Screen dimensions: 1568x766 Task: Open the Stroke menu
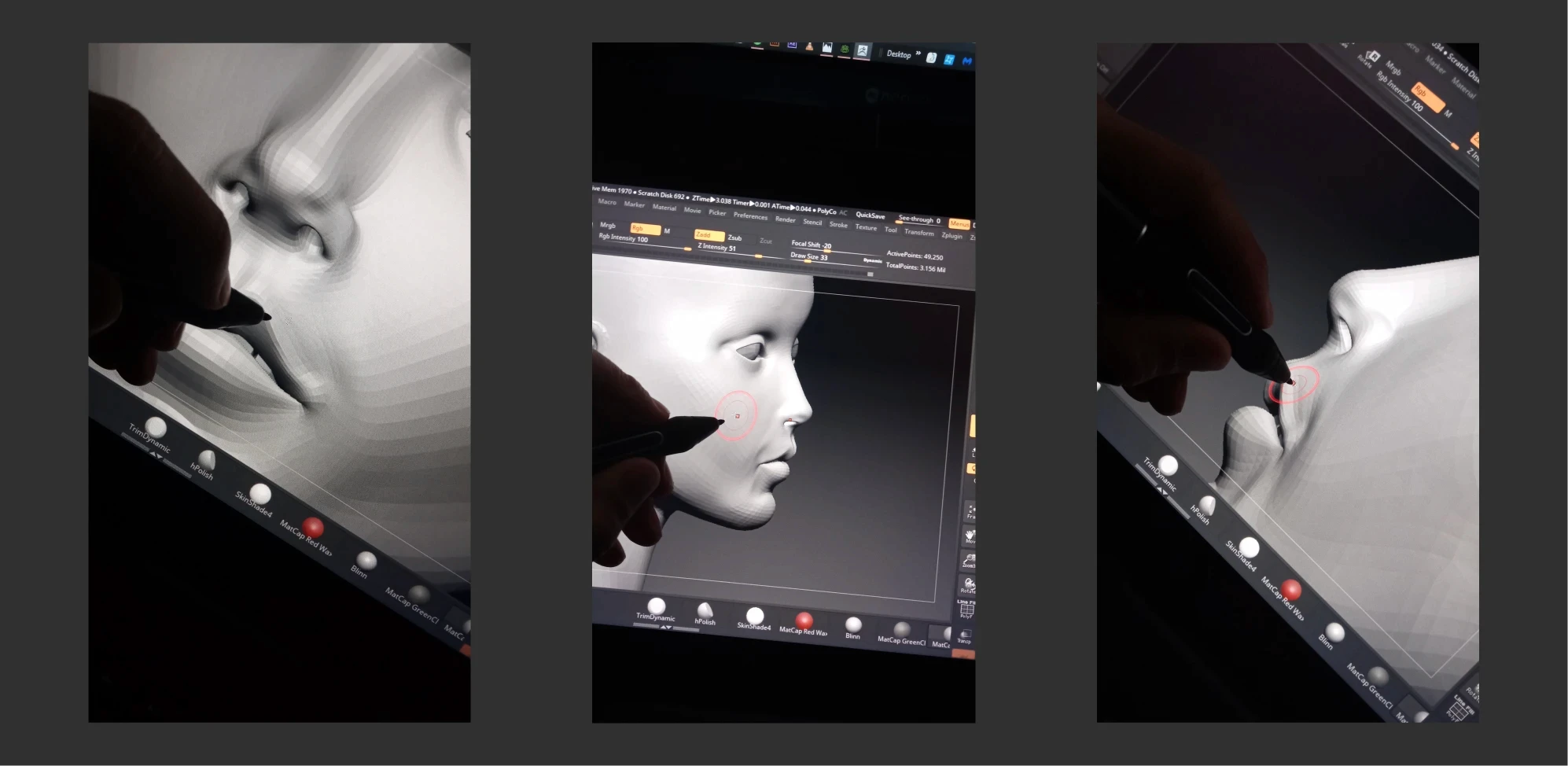pyautogui.click(x=838, y=224)
